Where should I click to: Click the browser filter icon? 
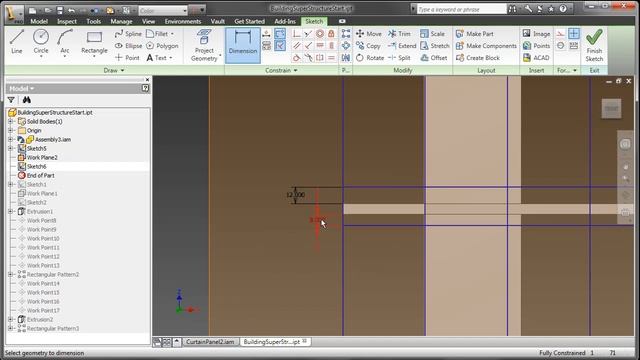[11, 100]
